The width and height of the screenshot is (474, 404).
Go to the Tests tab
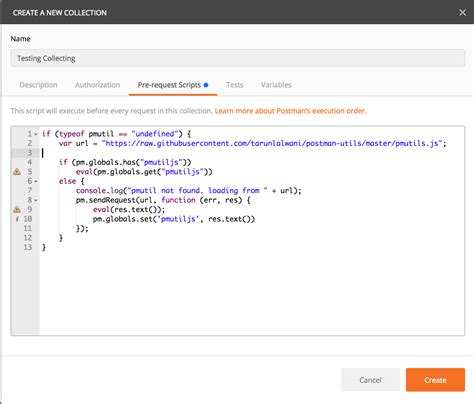[x=235, y=85]
